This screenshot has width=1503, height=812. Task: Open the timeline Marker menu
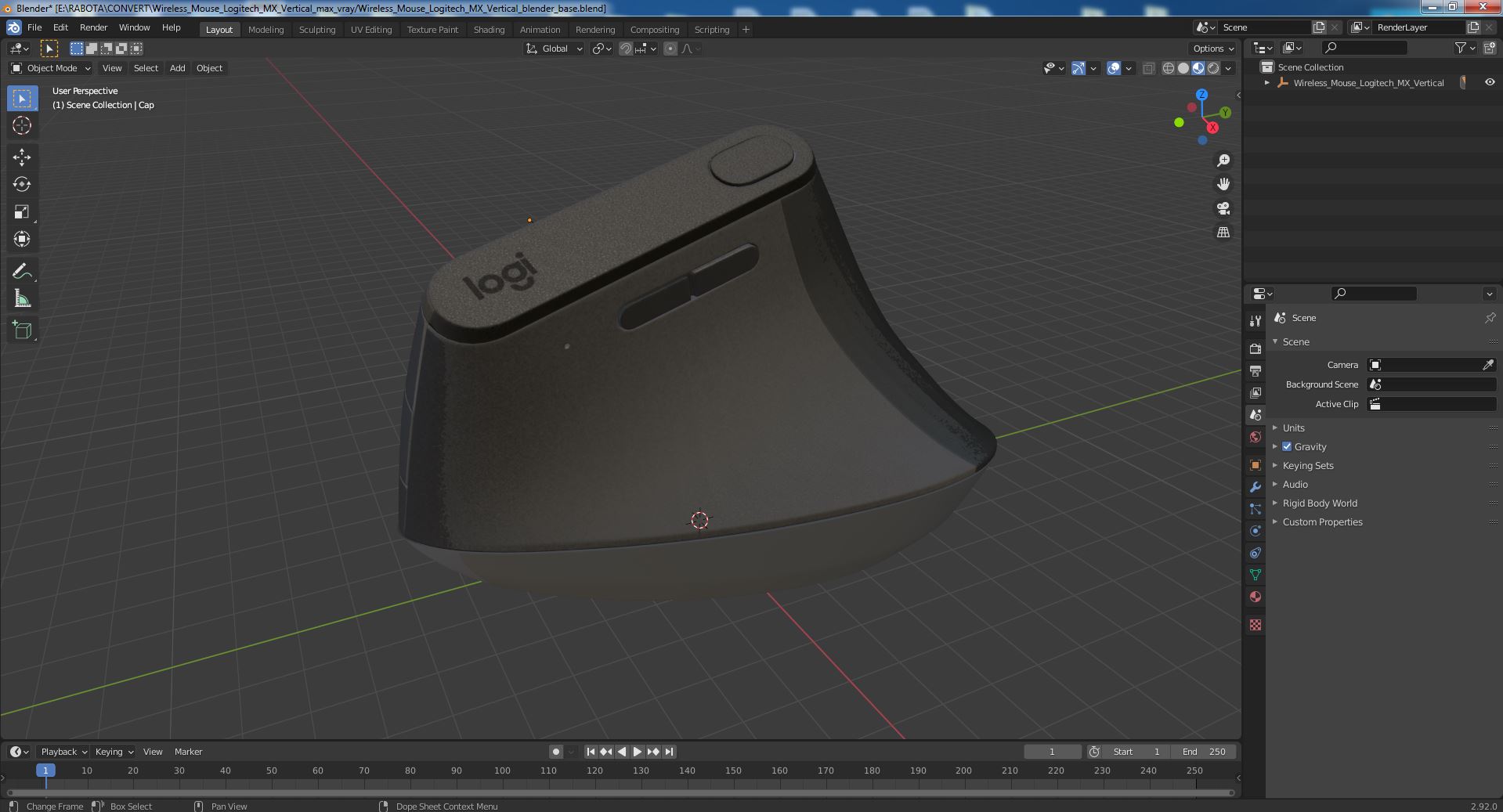pyautogui.click(x=188, y=752)
